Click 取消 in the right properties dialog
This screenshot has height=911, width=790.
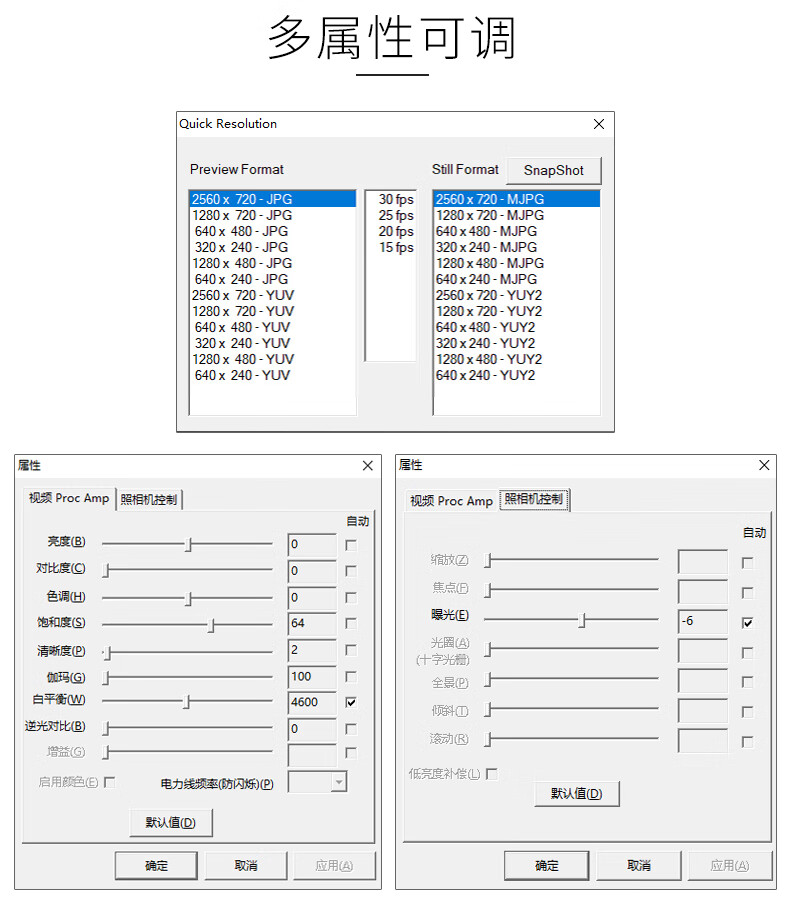(x=639, y=866)
